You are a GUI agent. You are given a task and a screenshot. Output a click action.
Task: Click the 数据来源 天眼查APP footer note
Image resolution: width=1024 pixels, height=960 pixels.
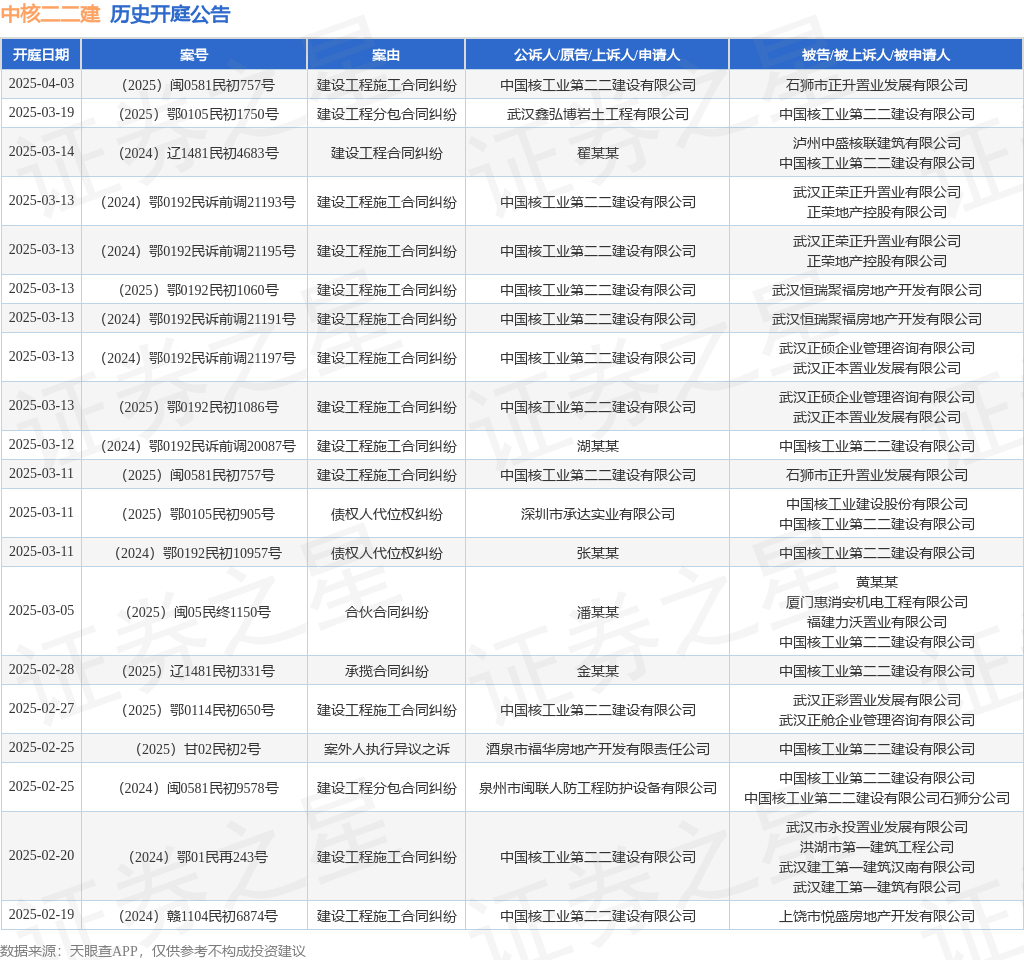tap(152, 951)
